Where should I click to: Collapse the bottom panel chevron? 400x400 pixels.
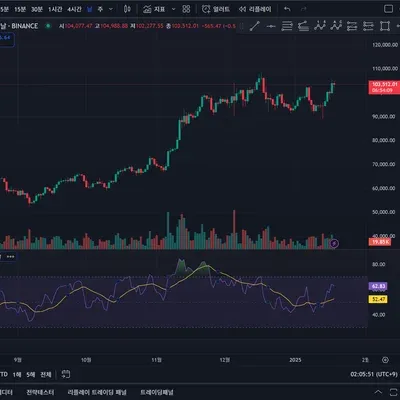tap(378, 392)
